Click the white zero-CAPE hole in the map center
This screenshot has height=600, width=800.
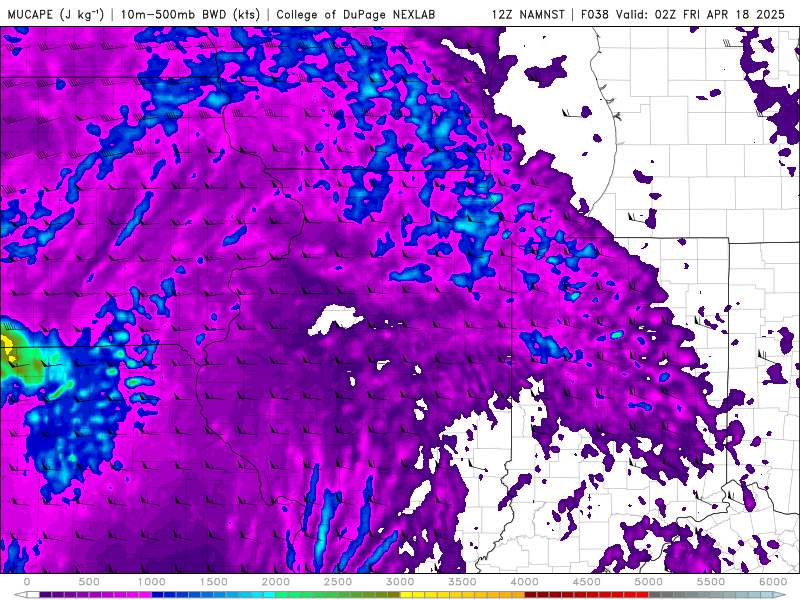click(x=335, y=319)
